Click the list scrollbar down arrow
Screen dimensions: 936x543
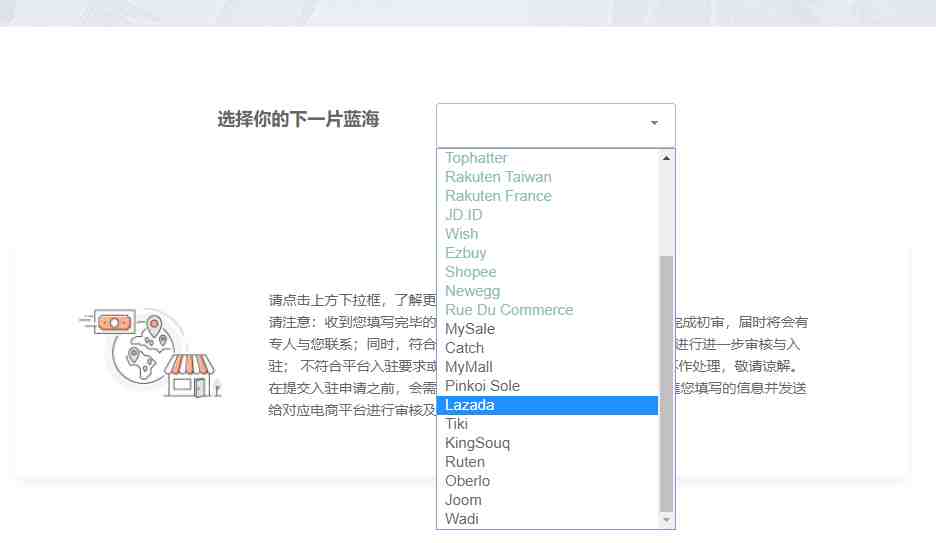coord(666,520)
